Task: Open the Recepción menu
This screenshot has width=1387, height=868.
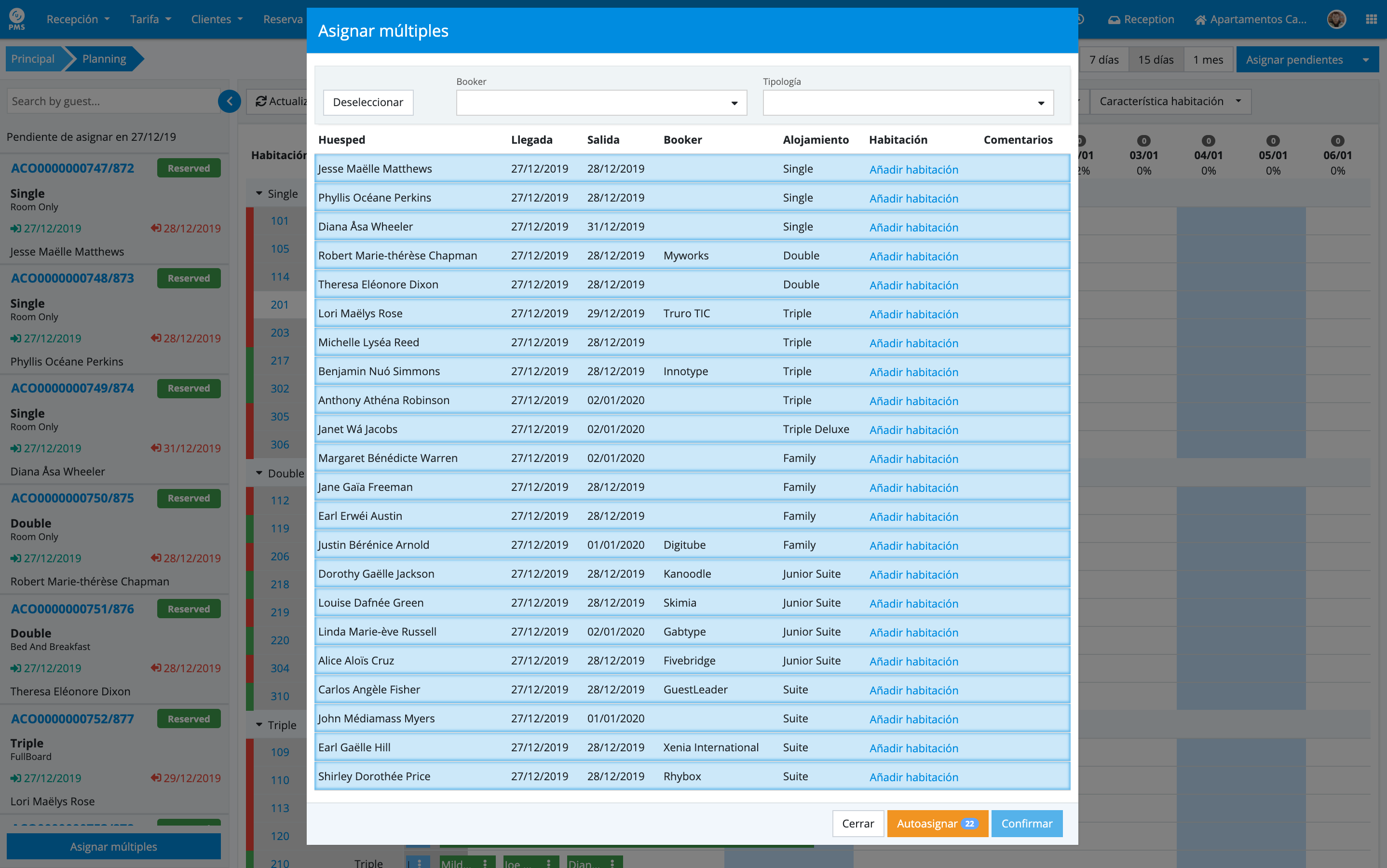Action: pos(78,19)
